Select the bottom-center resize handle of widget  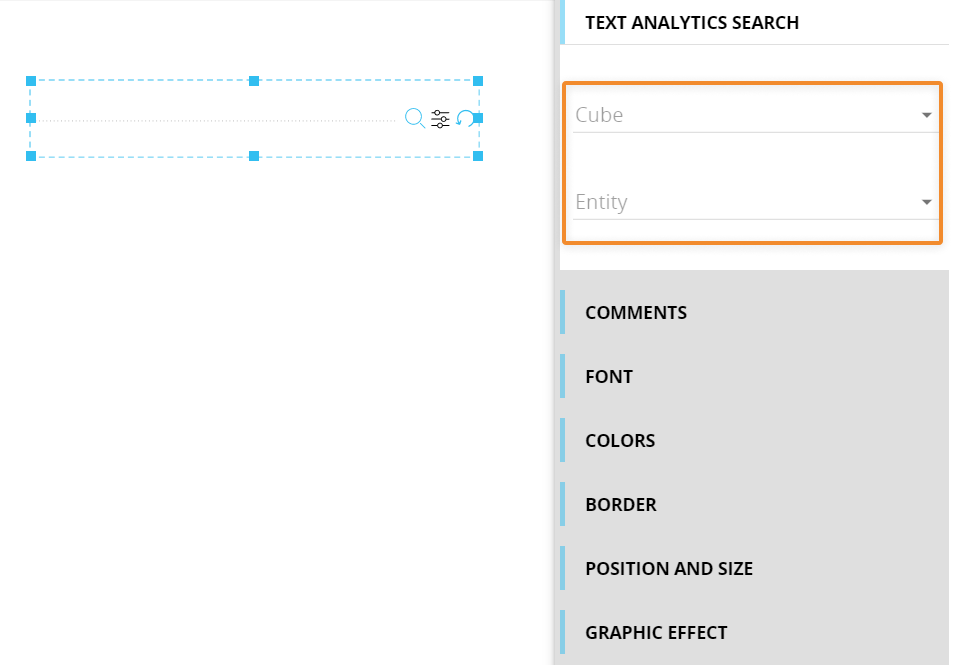pos(254,156)
